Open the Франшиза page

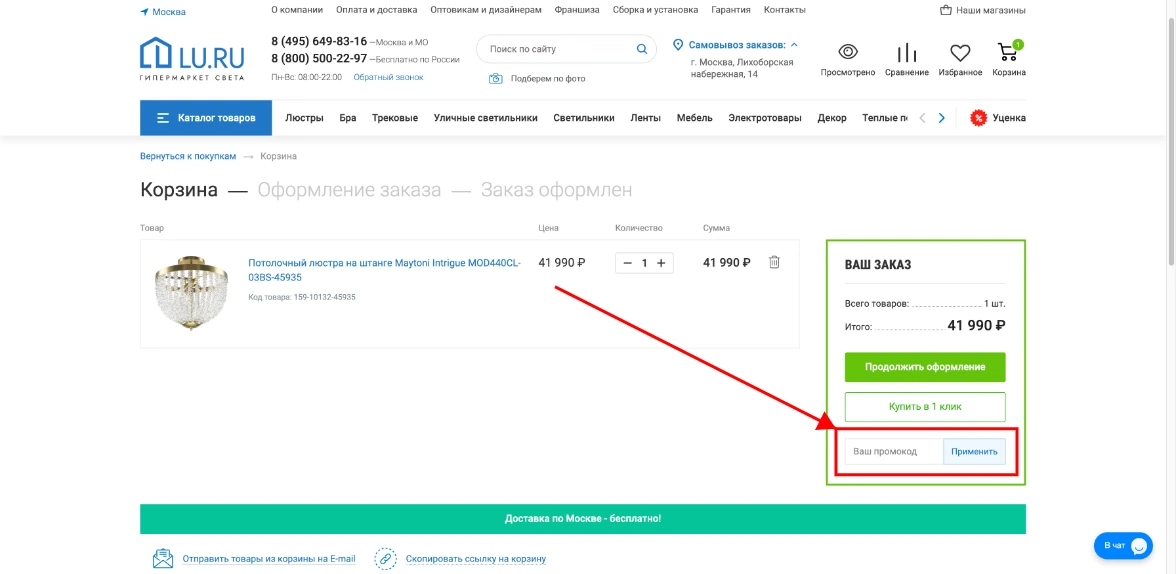click(x=577, y=10)
